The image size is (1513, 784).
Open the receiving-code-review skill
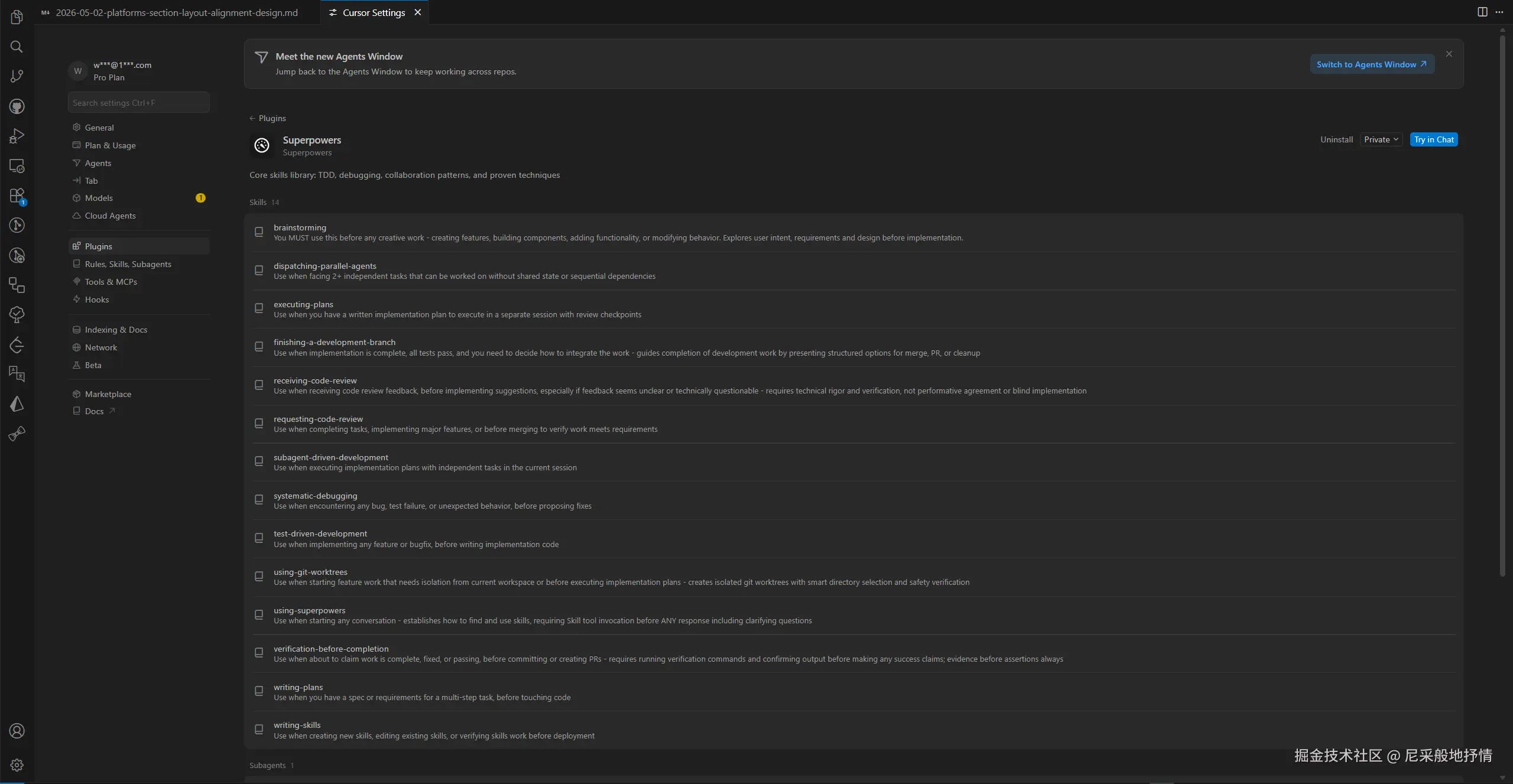(x=854, y=386)
